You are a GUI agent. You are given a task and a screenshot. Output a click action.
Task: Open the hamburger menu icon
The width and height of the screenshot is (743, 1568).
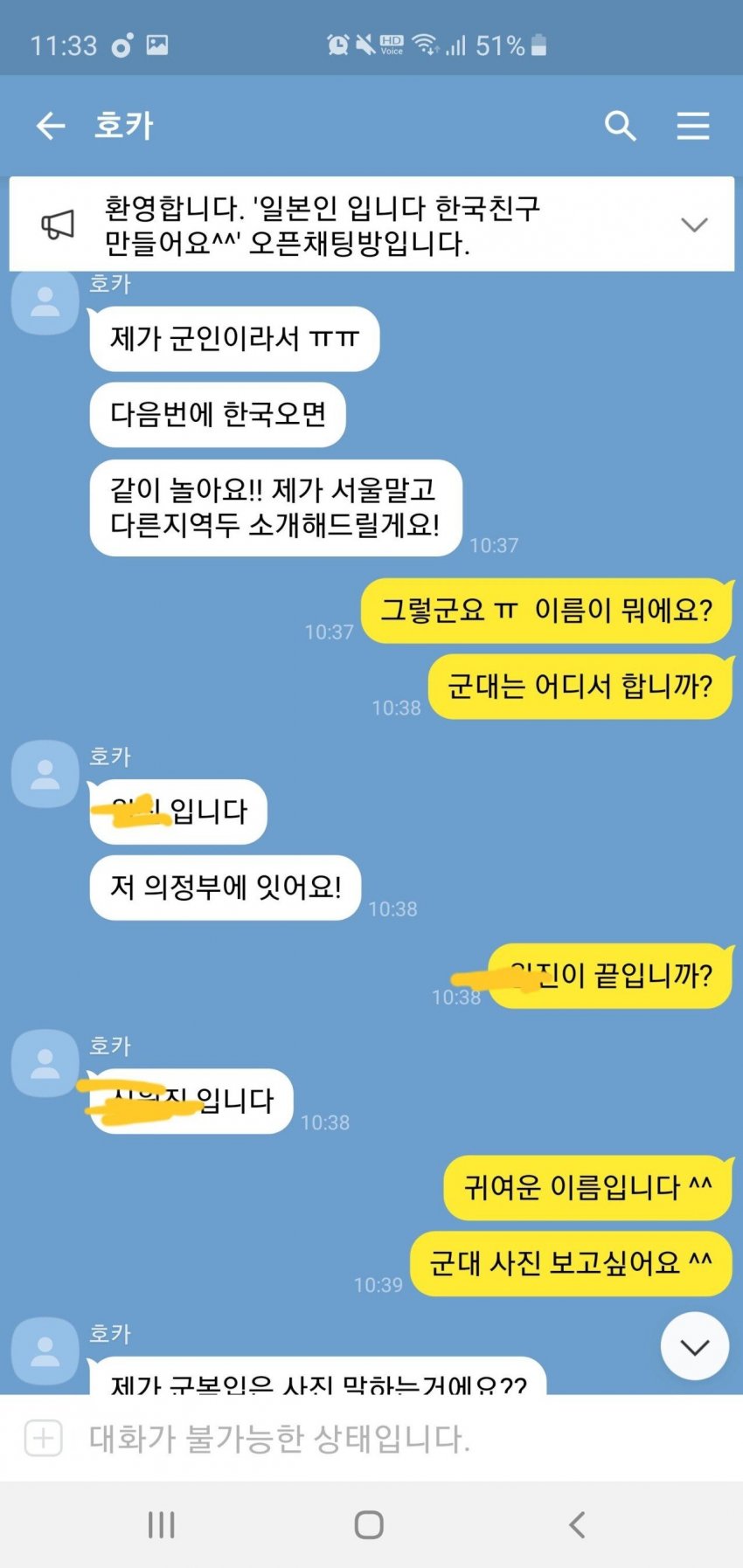click(693, 126)
